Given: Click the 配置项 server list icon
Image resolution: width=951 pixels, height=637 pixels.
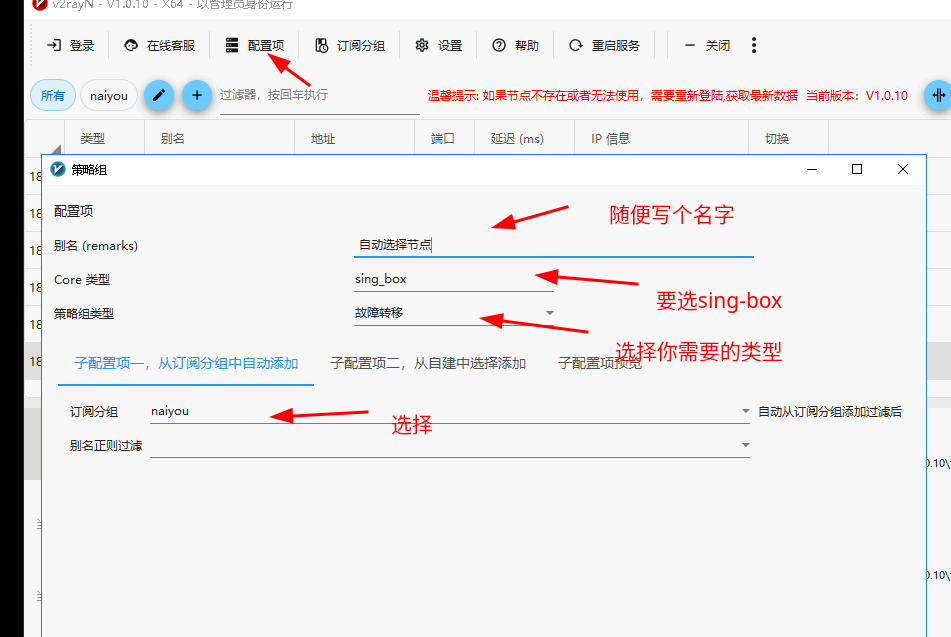Looking at the screenshot, I should pyautogui.click(x=232, y=46).
